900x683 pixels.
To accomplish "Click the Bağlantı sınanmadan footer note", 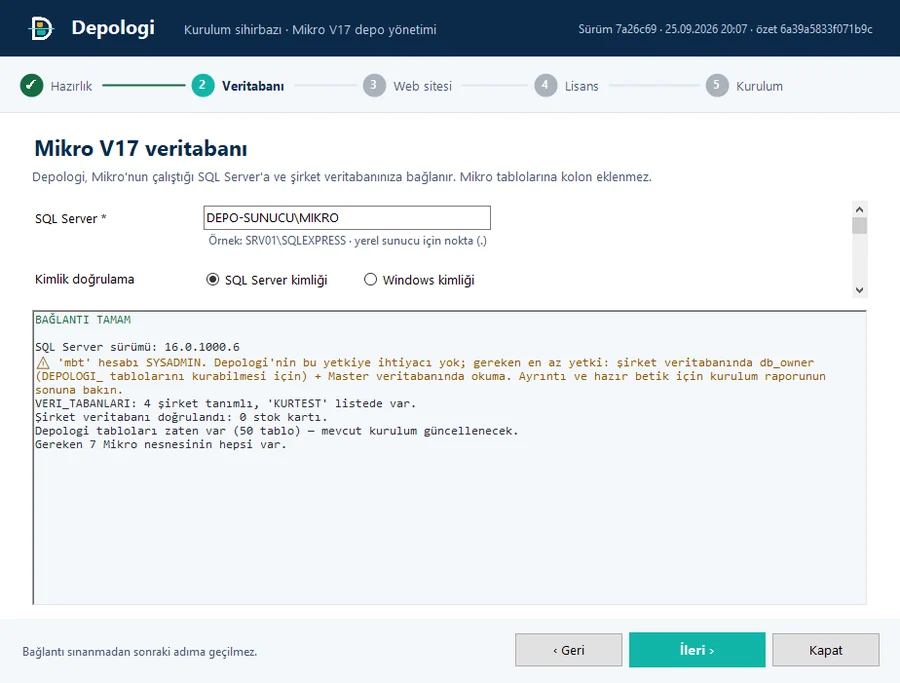I will [x=139, y=652].
